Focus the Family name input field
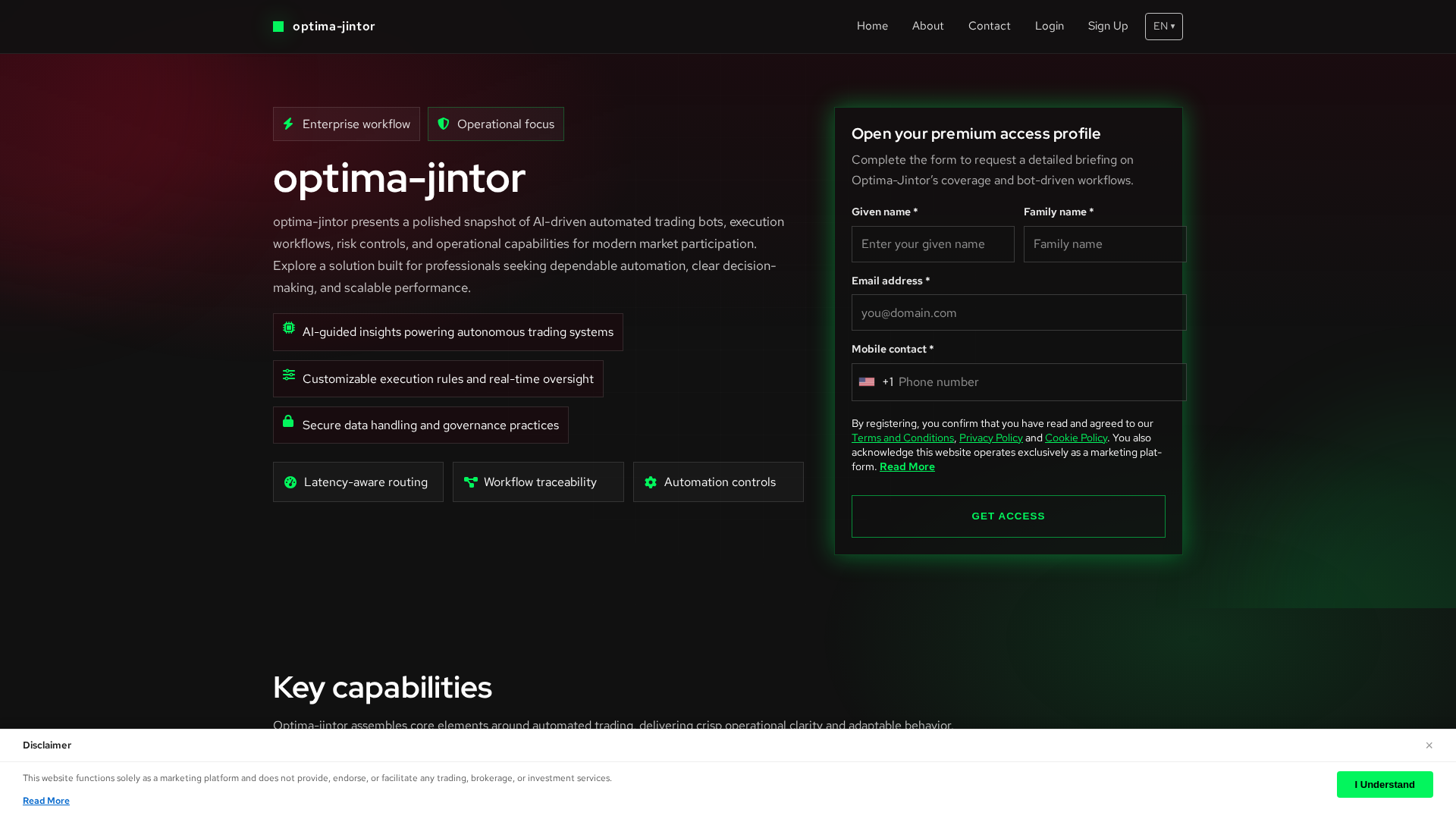The width and height of the screenshot is (1456, 819). click(x=1105, y=244)
